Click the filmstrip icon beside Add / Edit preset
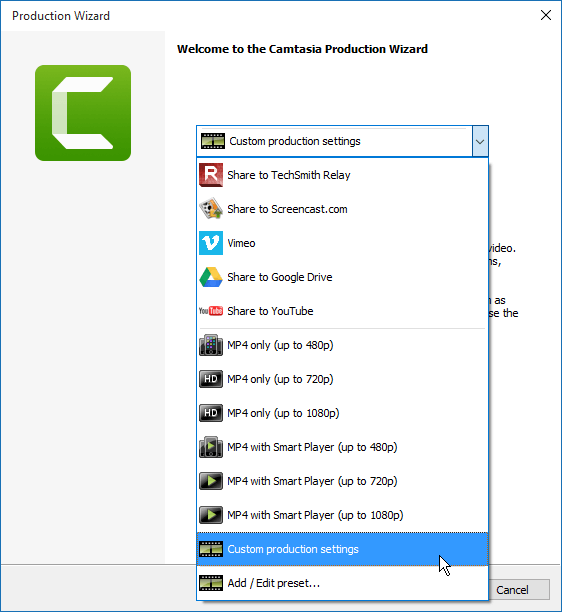Screen dimensions: 562x612 point(211,583)
